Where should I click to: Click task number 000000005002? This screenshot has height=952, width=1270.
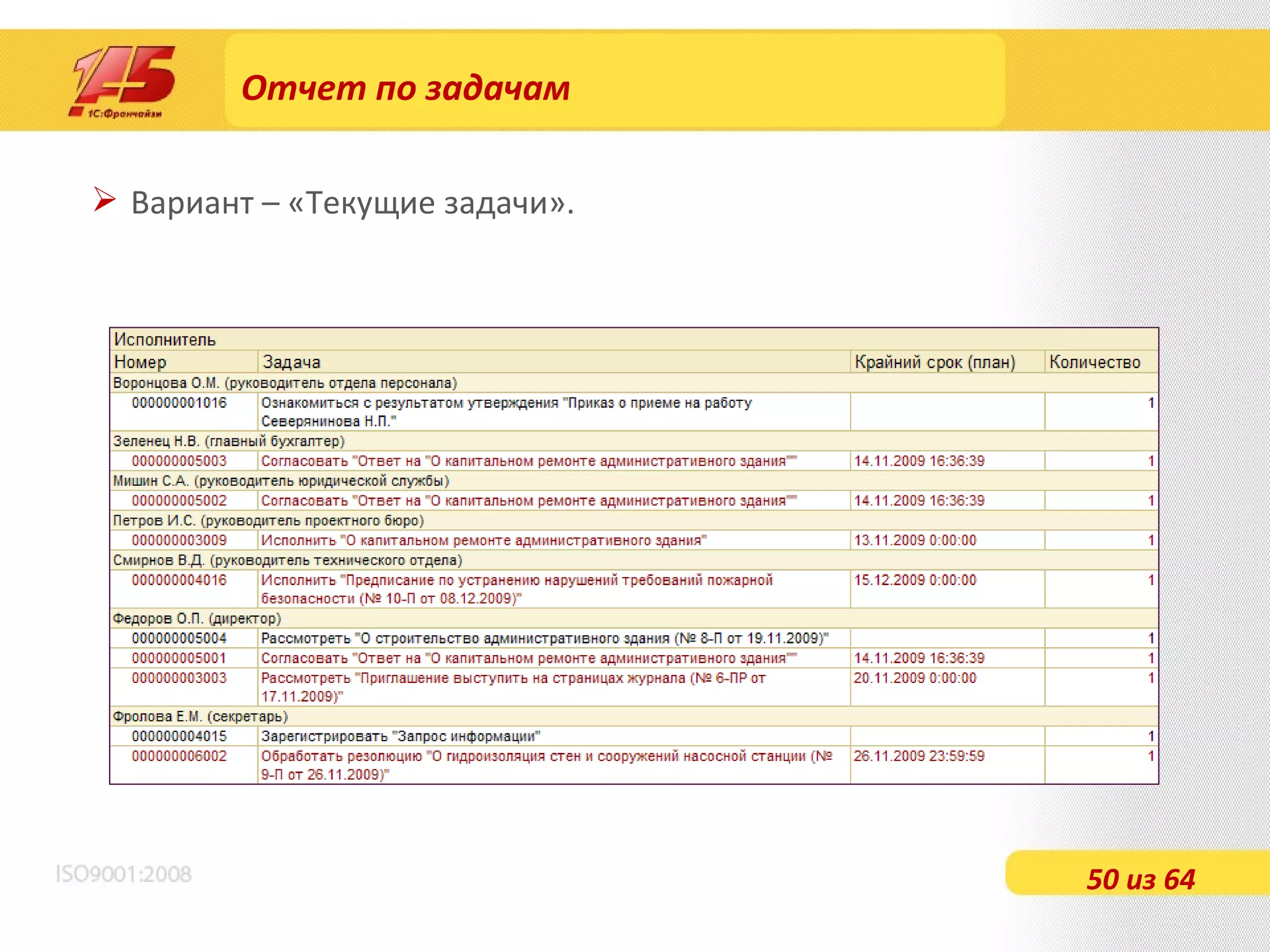[x=179, y=501]
